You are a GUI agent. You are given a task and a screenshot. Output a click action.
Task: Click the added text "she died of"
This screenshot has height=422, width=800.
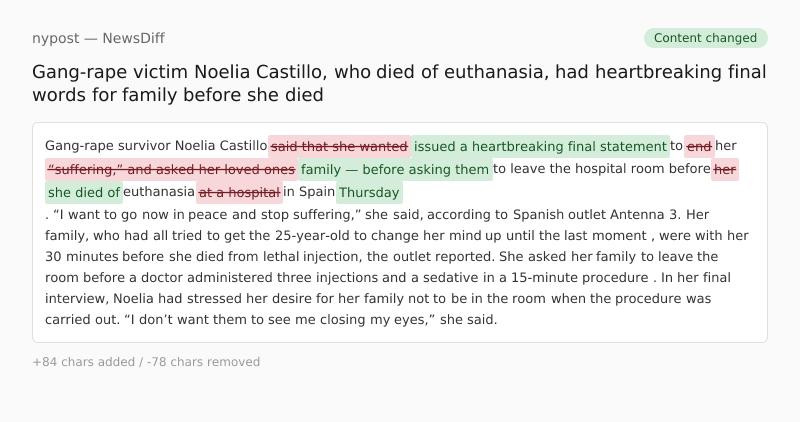pyautogui.click(x=84, y=192)
